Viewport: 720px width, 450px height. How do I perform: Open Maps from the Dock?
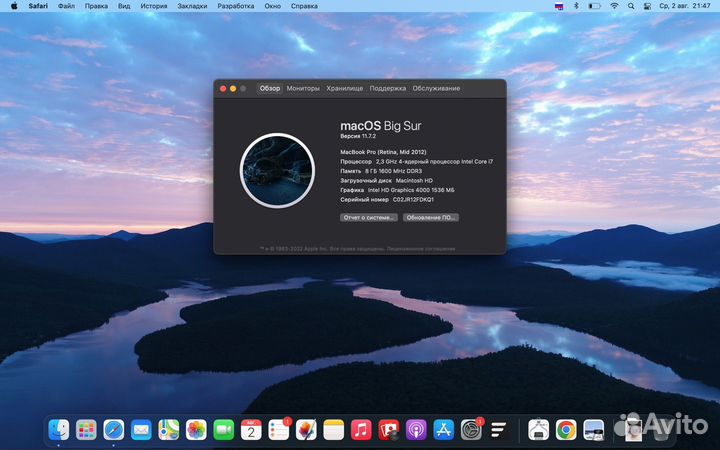click(x=169, y=430)
